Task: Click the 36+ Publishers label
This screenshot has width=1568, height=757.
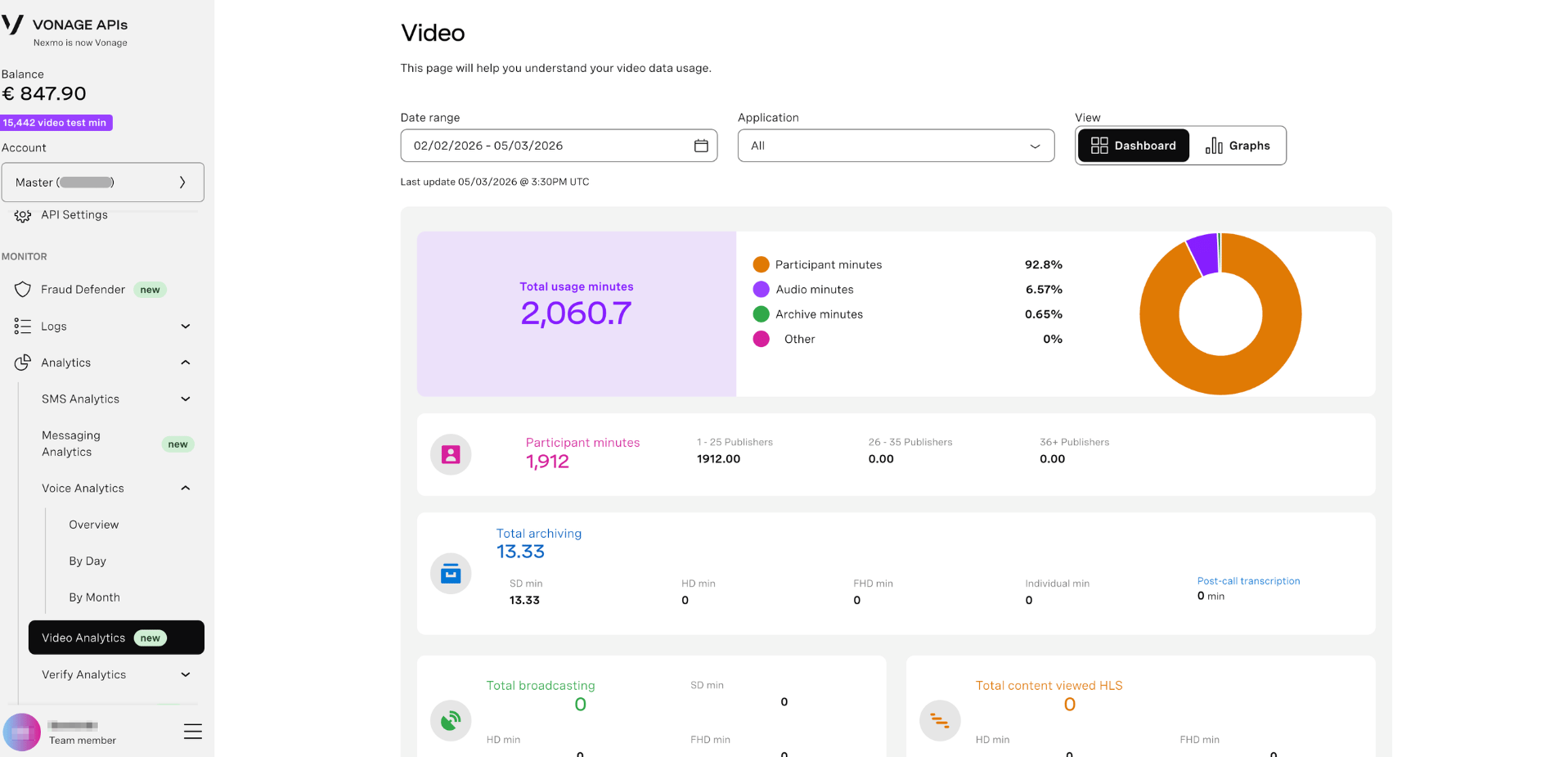Action: coord(1075,442)
